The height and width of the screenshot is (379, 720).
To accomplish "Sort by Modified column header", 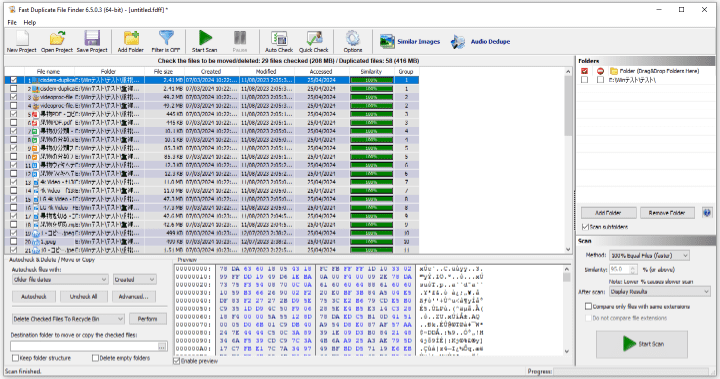I will 266,72.
